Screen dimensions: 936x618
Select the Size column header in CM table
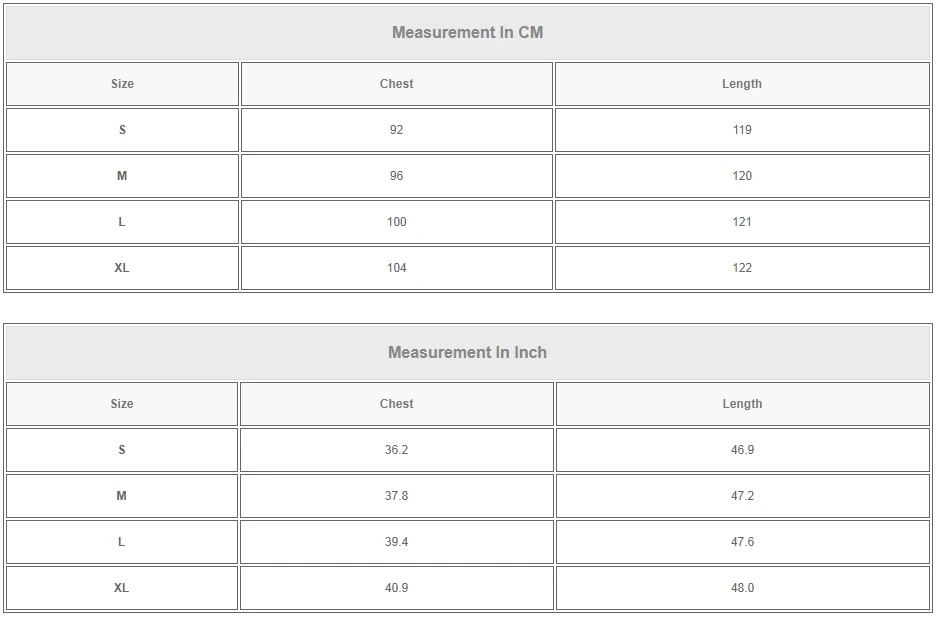point(122,84)
